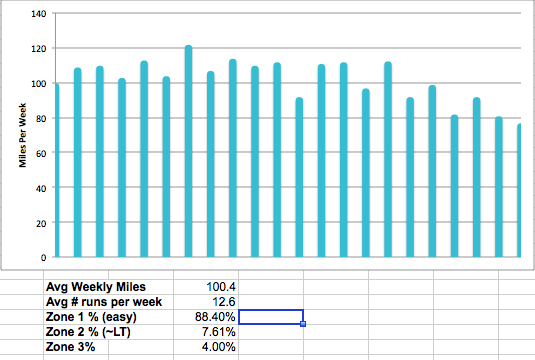Screen dimensions: 535x360
Task: Click the 60 label on the chart axis
Action: click(41, 154)
